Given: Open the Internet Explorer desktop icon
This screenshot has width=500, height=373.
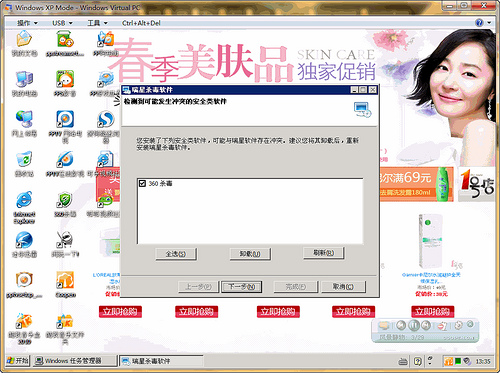Looking at the screenshot, I should (24, 200).
